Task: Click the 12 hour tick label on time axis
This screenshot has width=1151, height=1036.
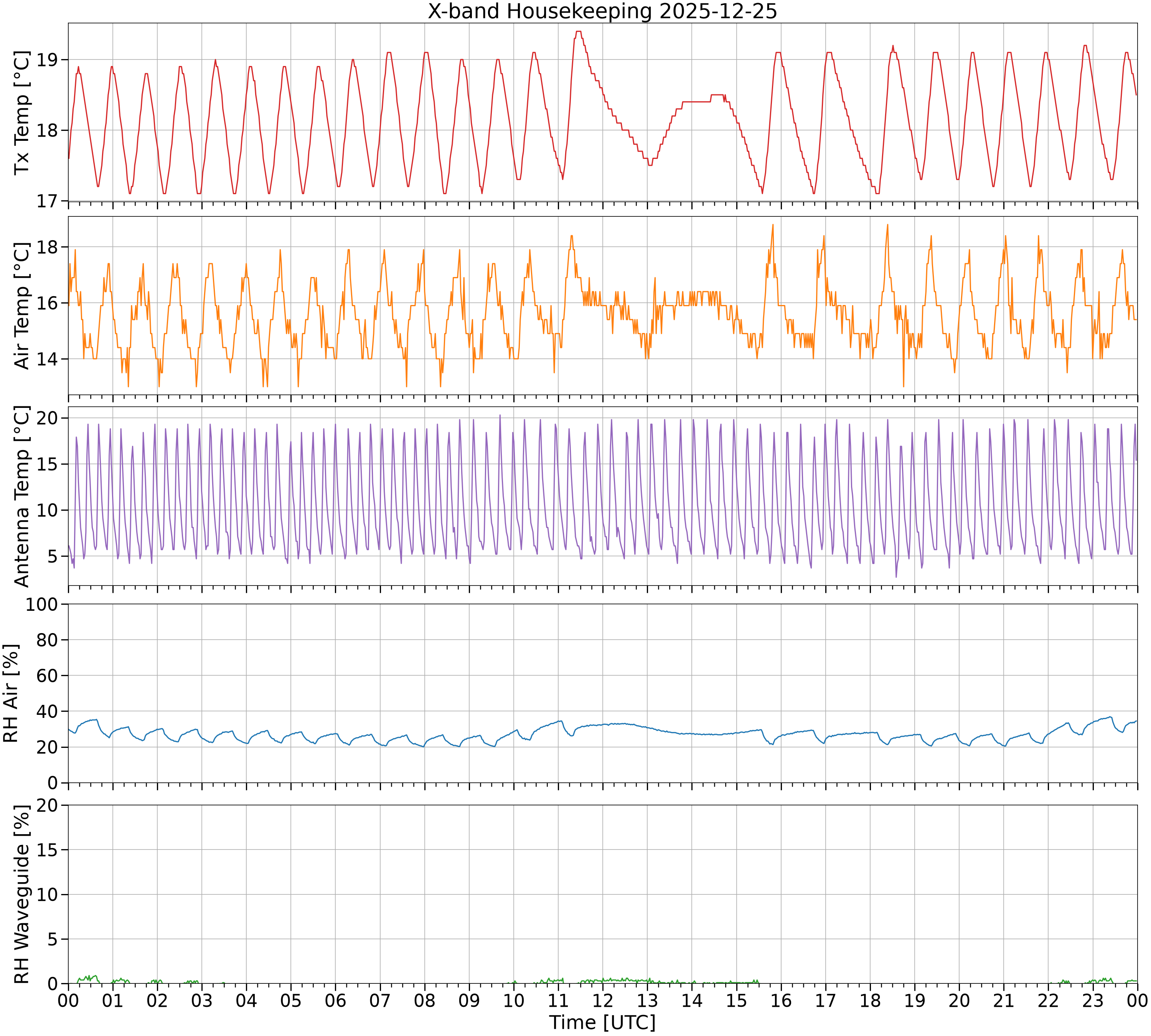Action: click(x=603, y=1000)
